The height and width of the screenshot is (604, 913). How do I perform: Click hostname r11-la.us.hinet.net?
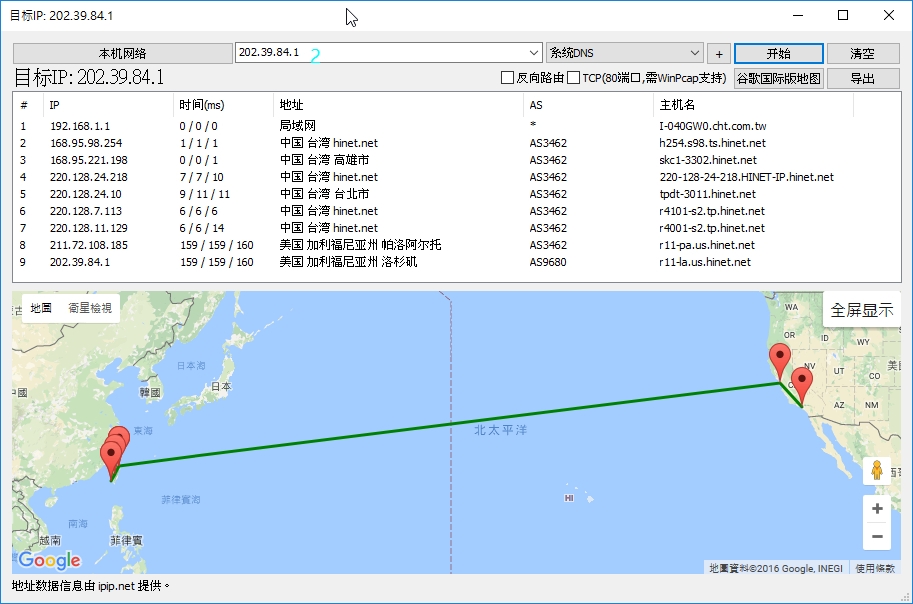tap(705, 262)
